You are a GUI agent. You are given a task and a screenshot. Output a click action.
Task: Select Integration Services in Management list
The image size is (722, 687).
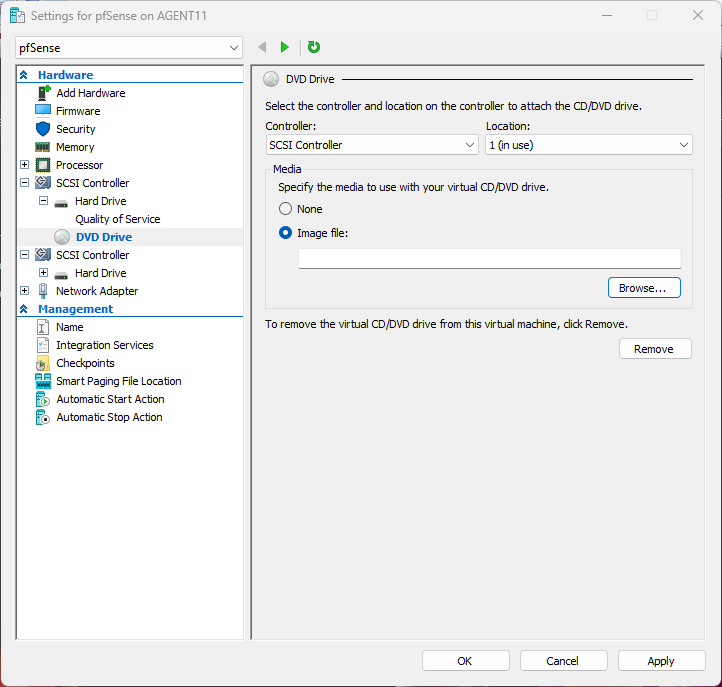[104, 345]
